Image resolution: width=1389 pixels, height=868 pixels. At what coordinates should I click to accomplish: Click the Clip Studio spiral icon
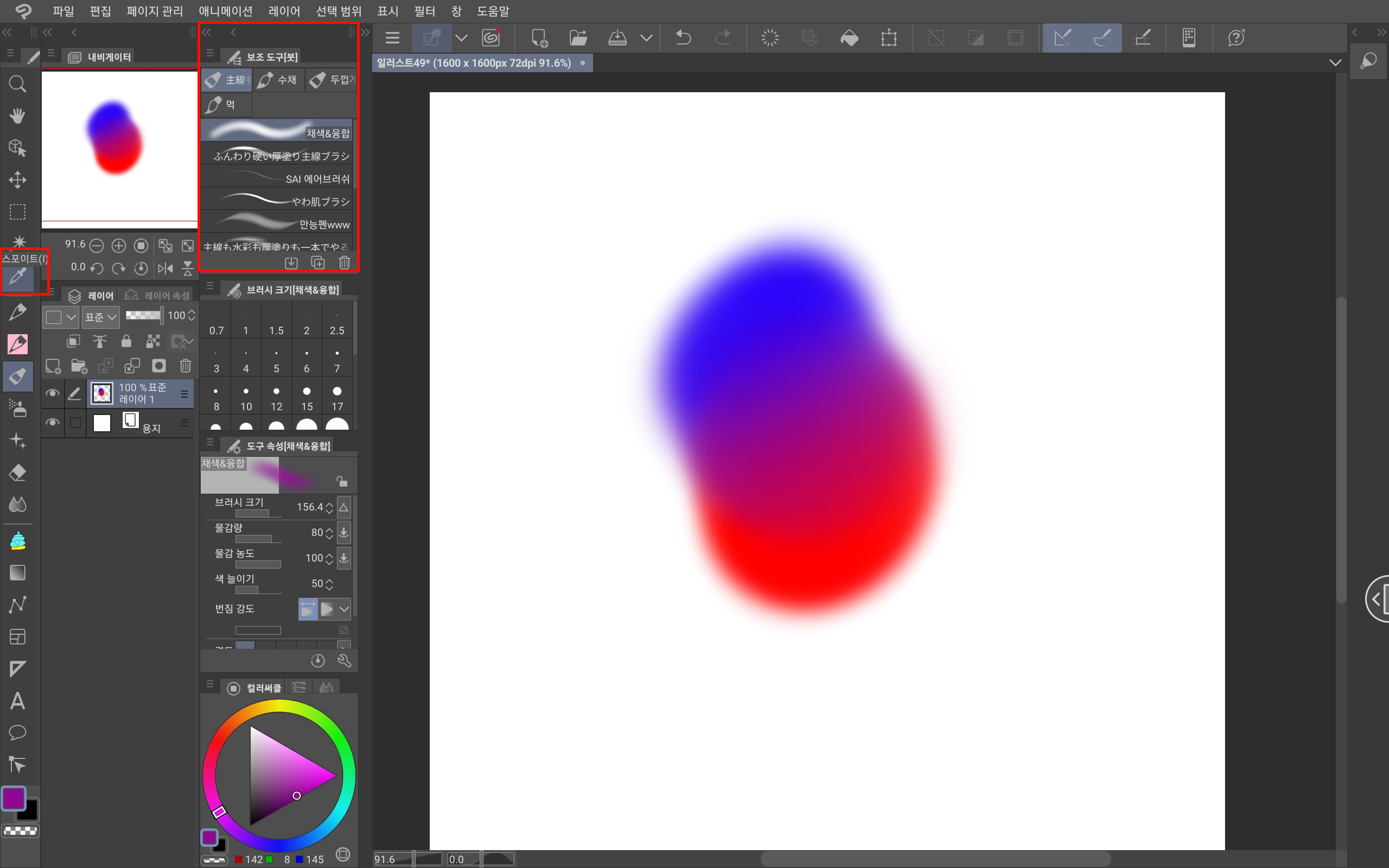[x=492, y=38]
